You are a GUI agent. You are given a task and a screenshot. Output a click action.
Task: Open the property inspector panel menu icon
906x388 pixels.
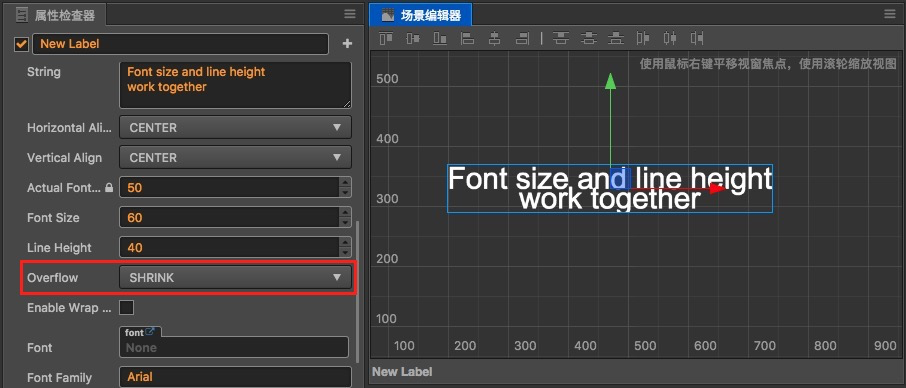coord(350,14)
